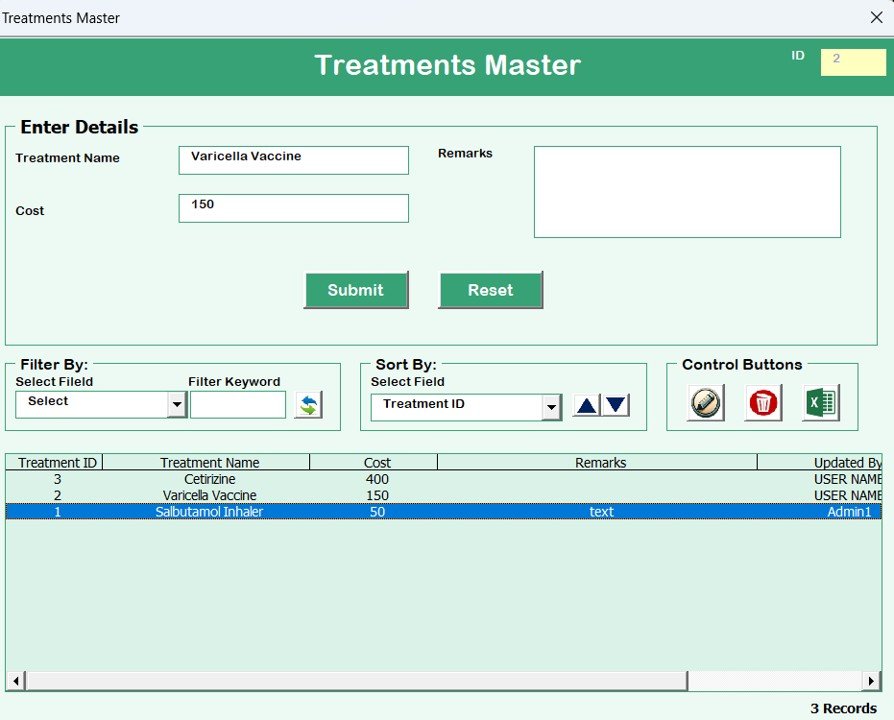Select the Varicella Vaccine row in list
894x720 pixels.
point(444,495)
